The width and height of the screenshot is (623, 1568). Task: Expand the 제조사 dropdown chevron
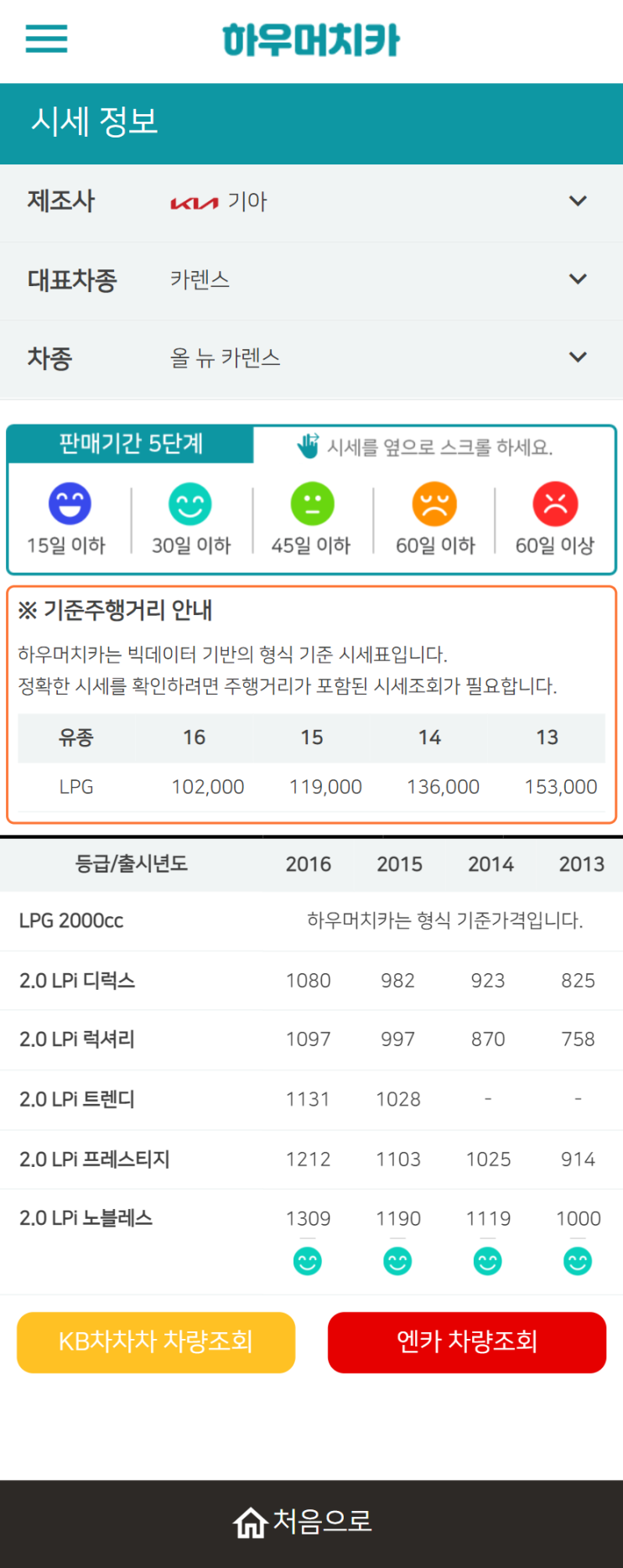(578, 201)
